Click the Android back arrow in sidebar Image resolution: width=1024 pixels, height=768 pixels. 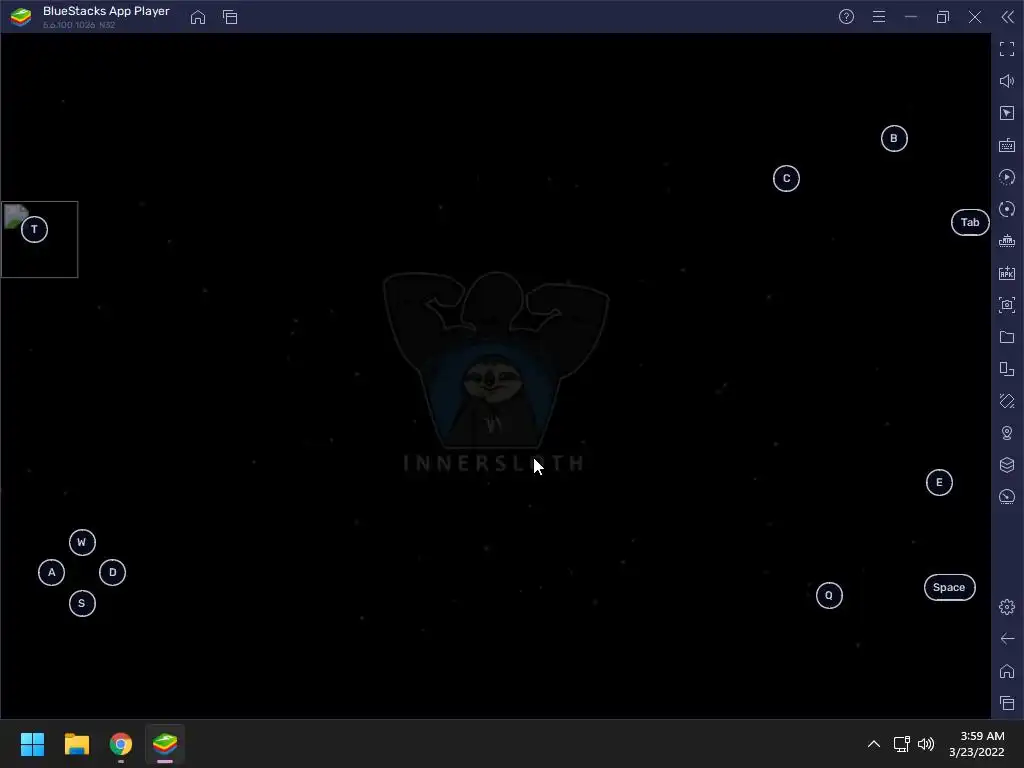[x=1007, y=639]
